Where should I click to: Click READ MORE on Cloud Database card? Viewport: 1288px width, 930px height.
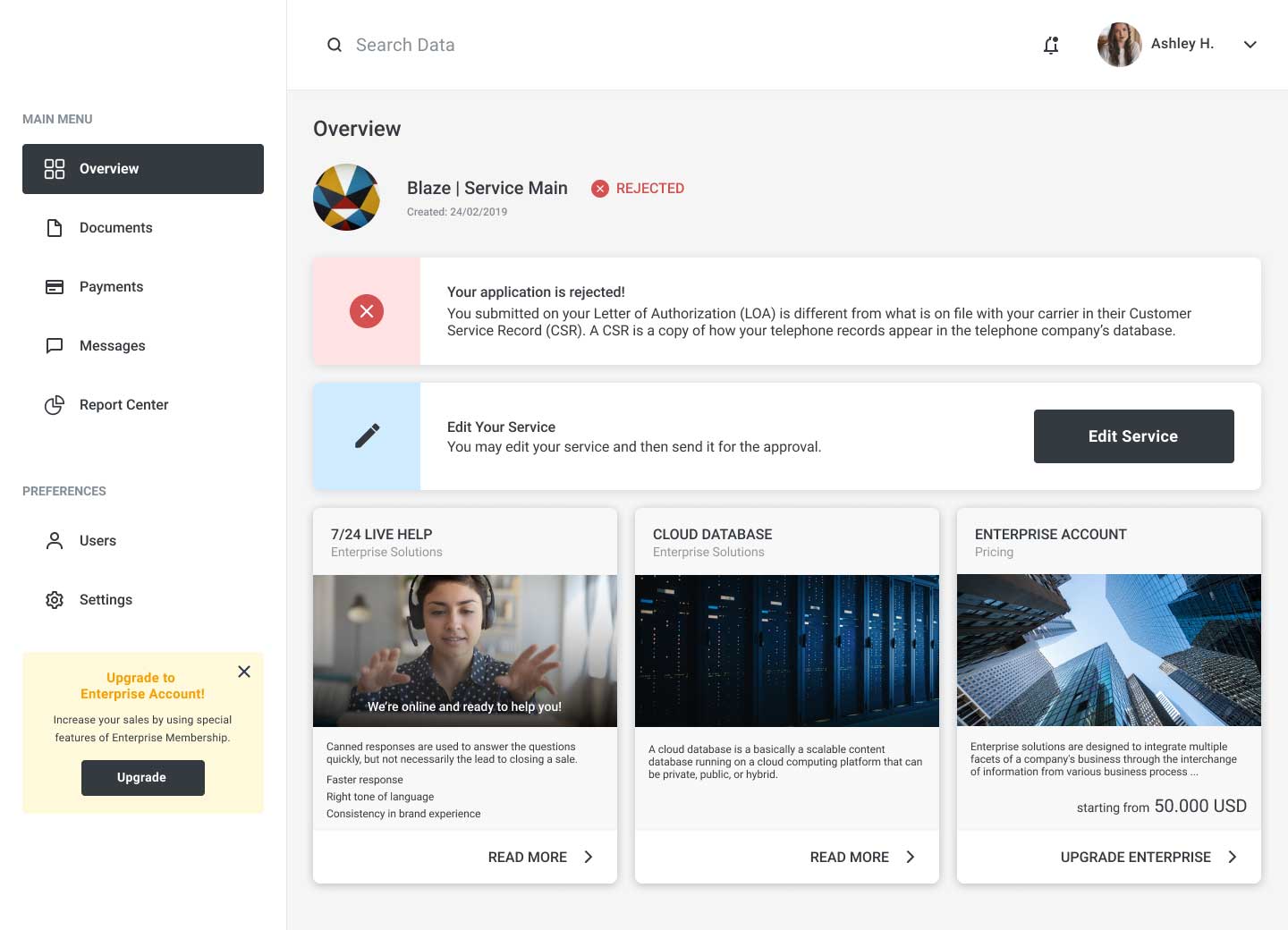tap(850, 857)
